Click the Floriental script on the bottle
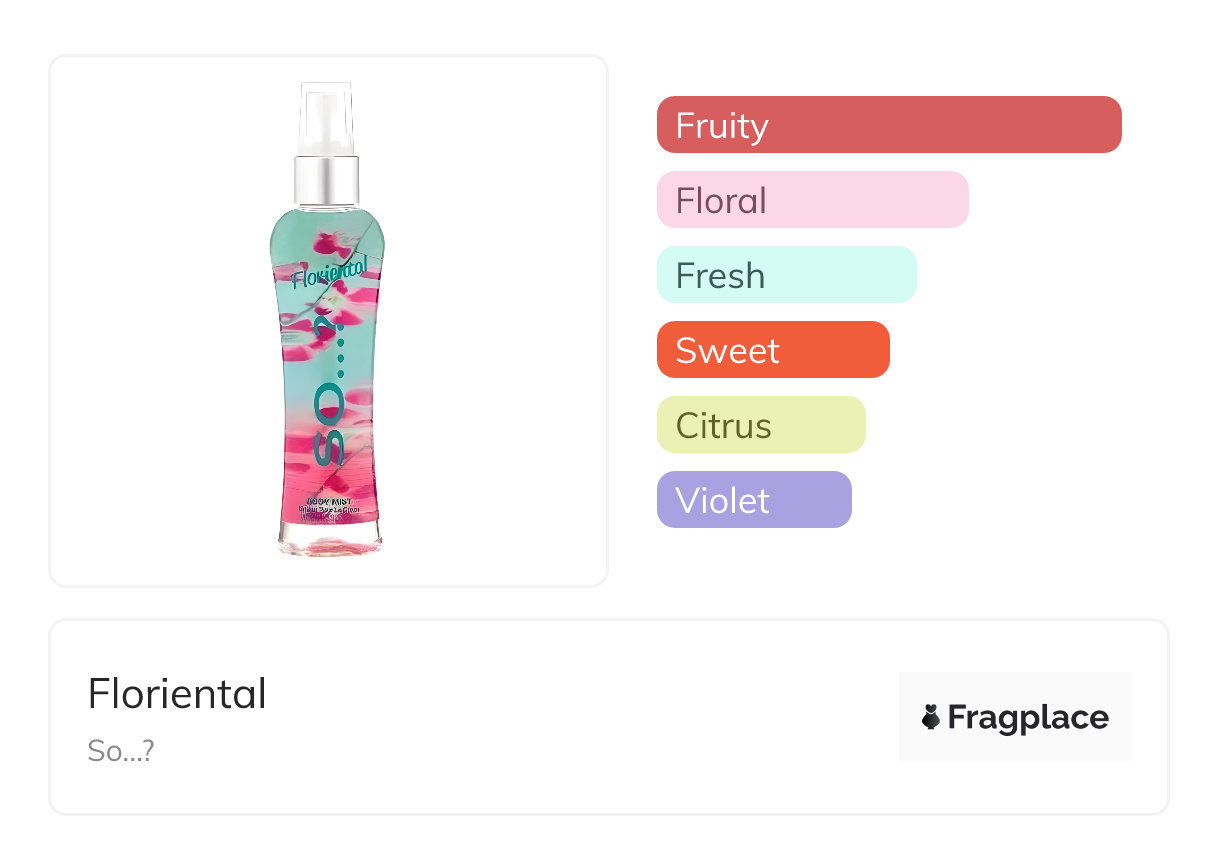 coord(329,271)
